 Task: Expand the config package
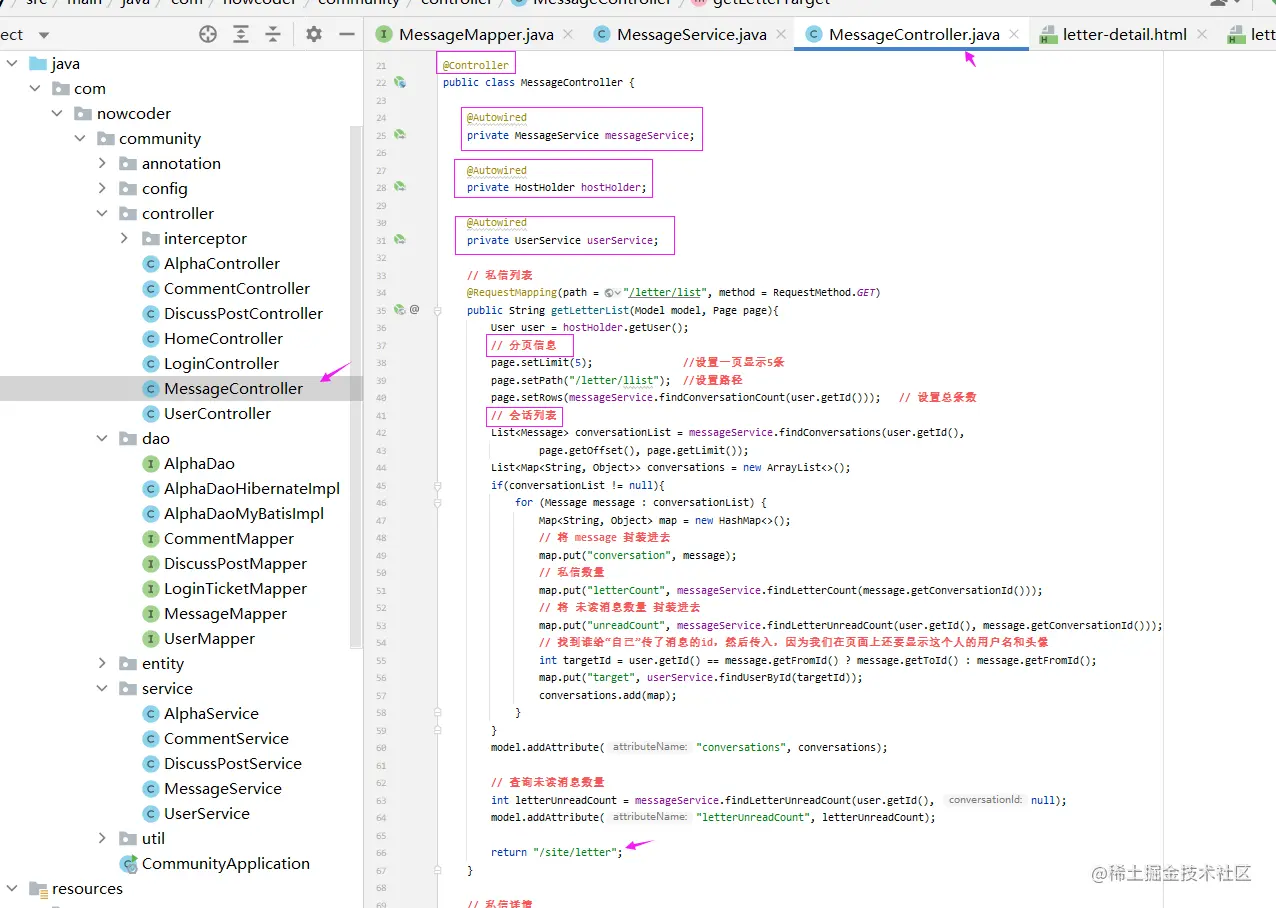[102, 189]
